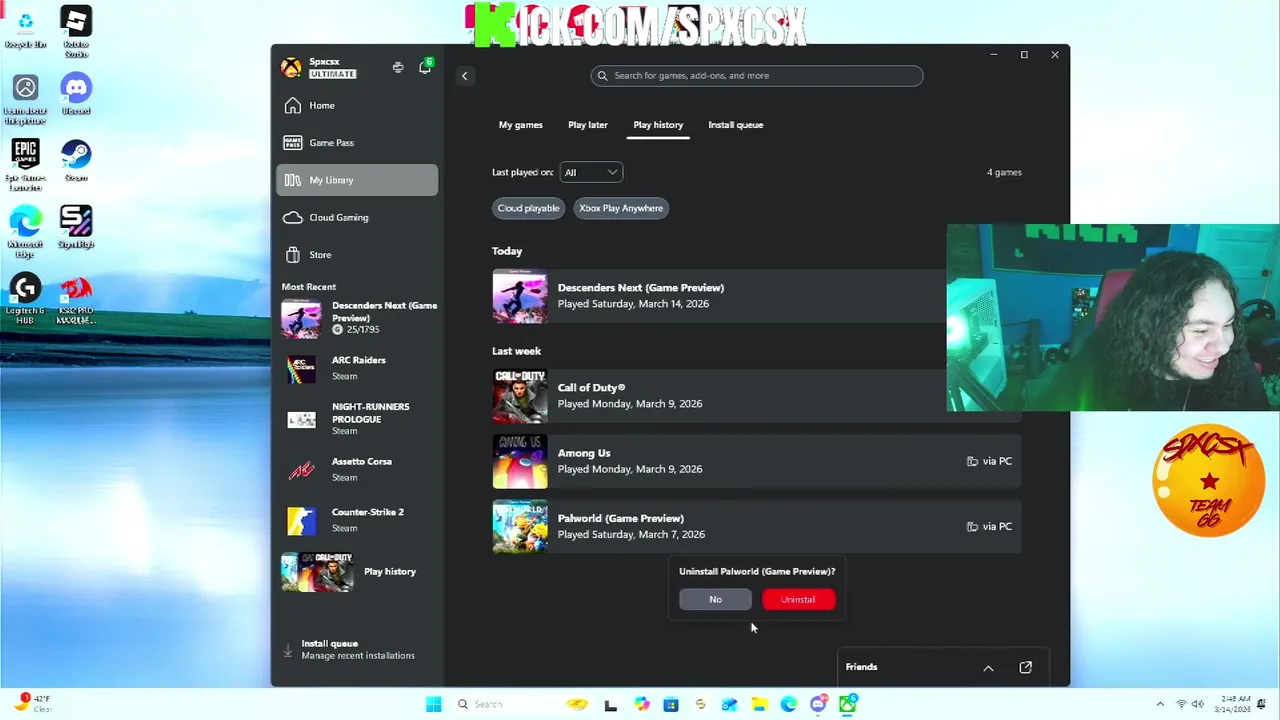Pop out the Friends panel window
Screen dimensions: 1280x720
pyautogui.click(x=1025, y=667)
